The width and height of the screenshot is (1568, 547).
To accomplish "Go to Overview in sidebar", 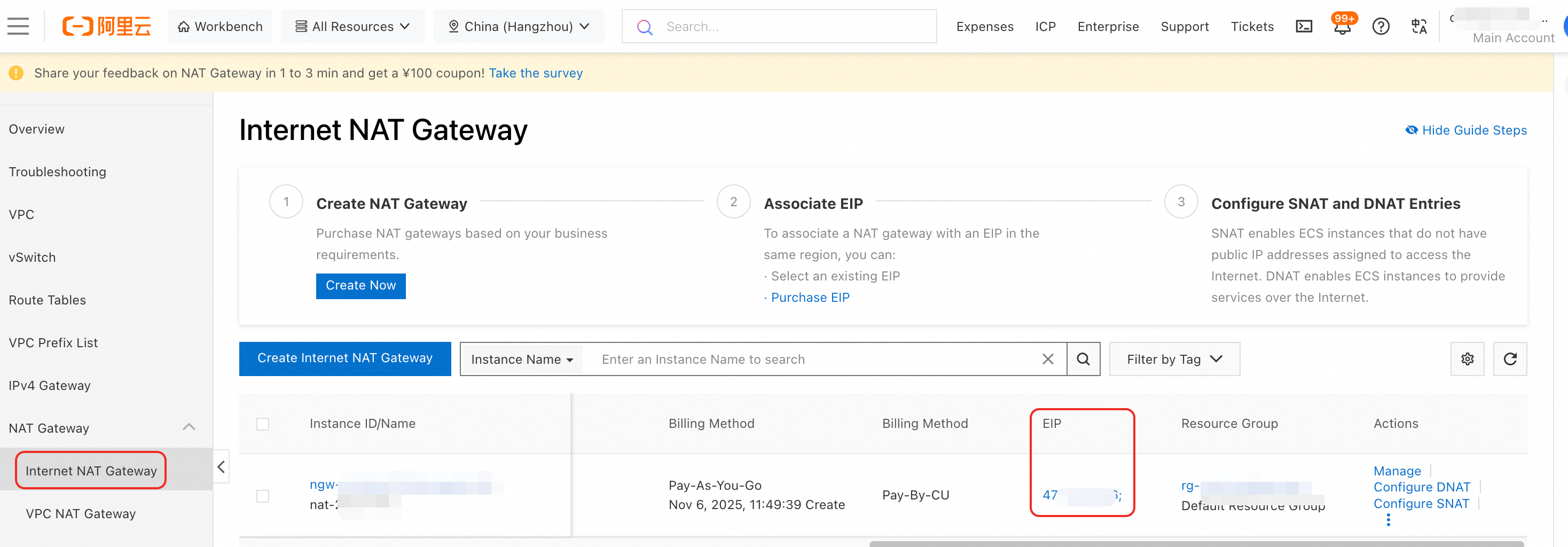I will tap(36, 129).
